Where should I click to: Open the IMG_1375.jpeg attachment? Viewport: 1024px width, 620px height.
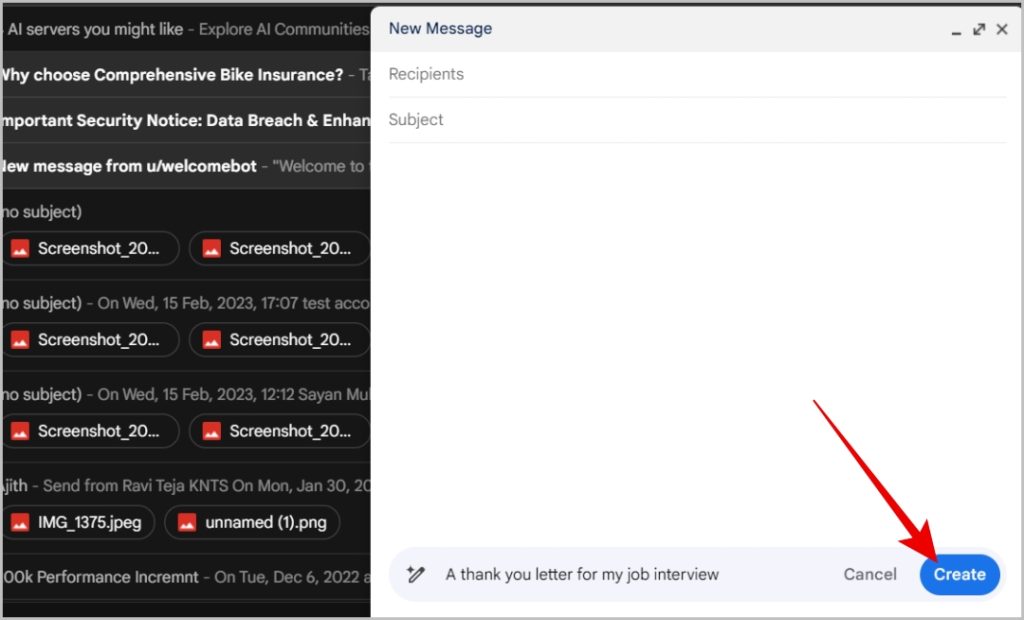(77, 523)
